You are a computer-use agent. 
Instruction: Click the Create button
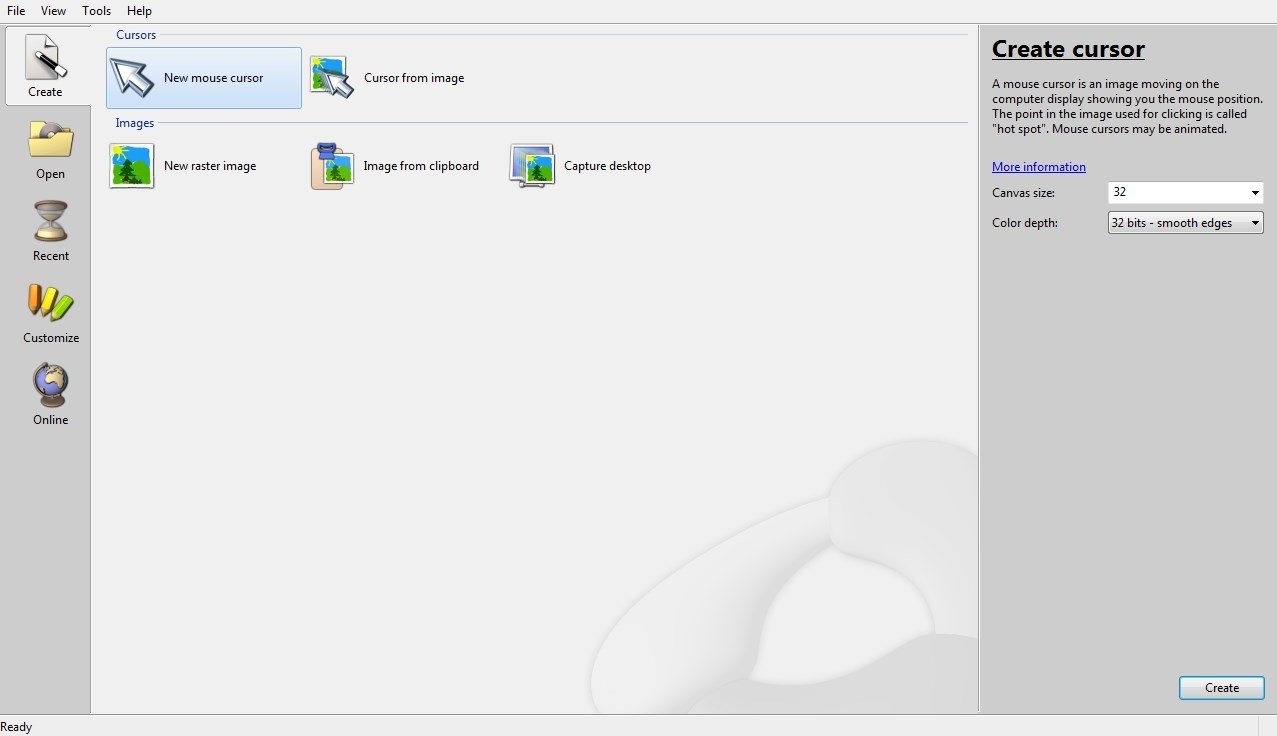coord(1221,688)
